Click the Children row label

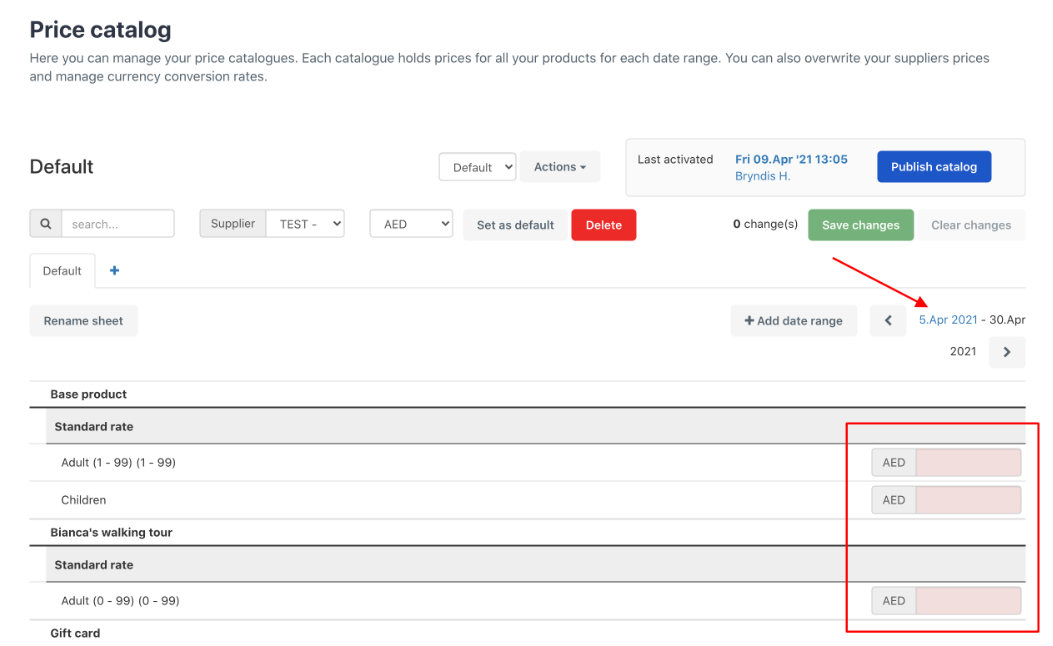pos(83,500)
